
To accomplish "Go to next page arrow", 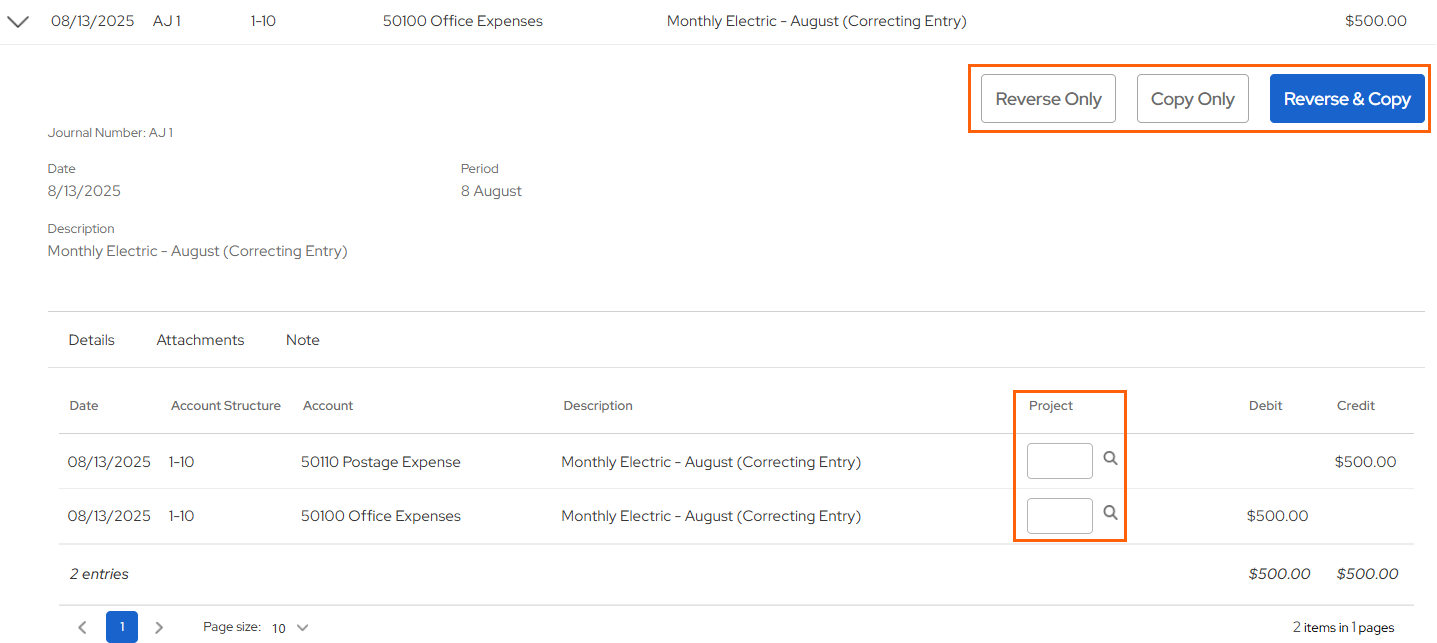I will pos(159,628).
